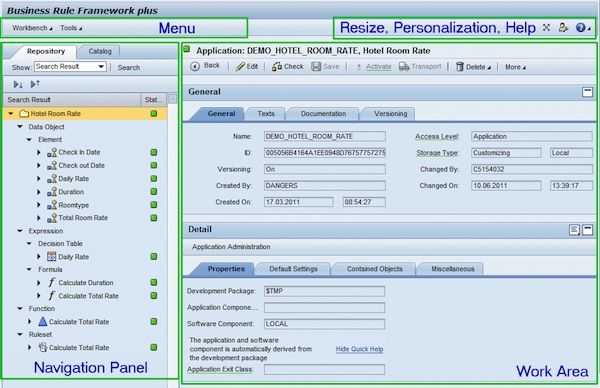Open the Show dropdown list
Screen dimensions: 600x388
(101, 67)
